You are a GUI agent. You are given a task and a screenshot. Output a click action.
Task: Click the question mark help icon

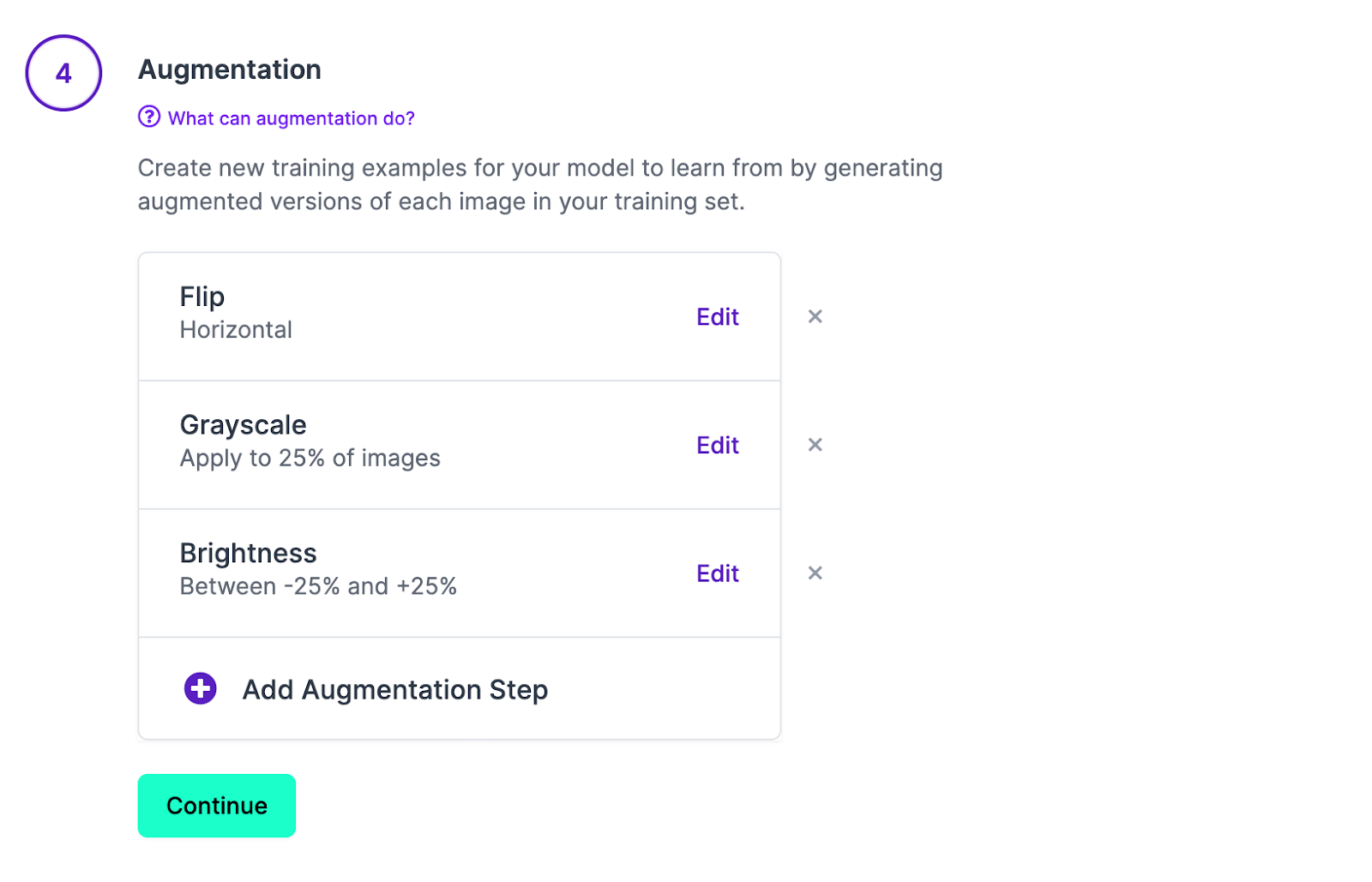click(149, 117)
